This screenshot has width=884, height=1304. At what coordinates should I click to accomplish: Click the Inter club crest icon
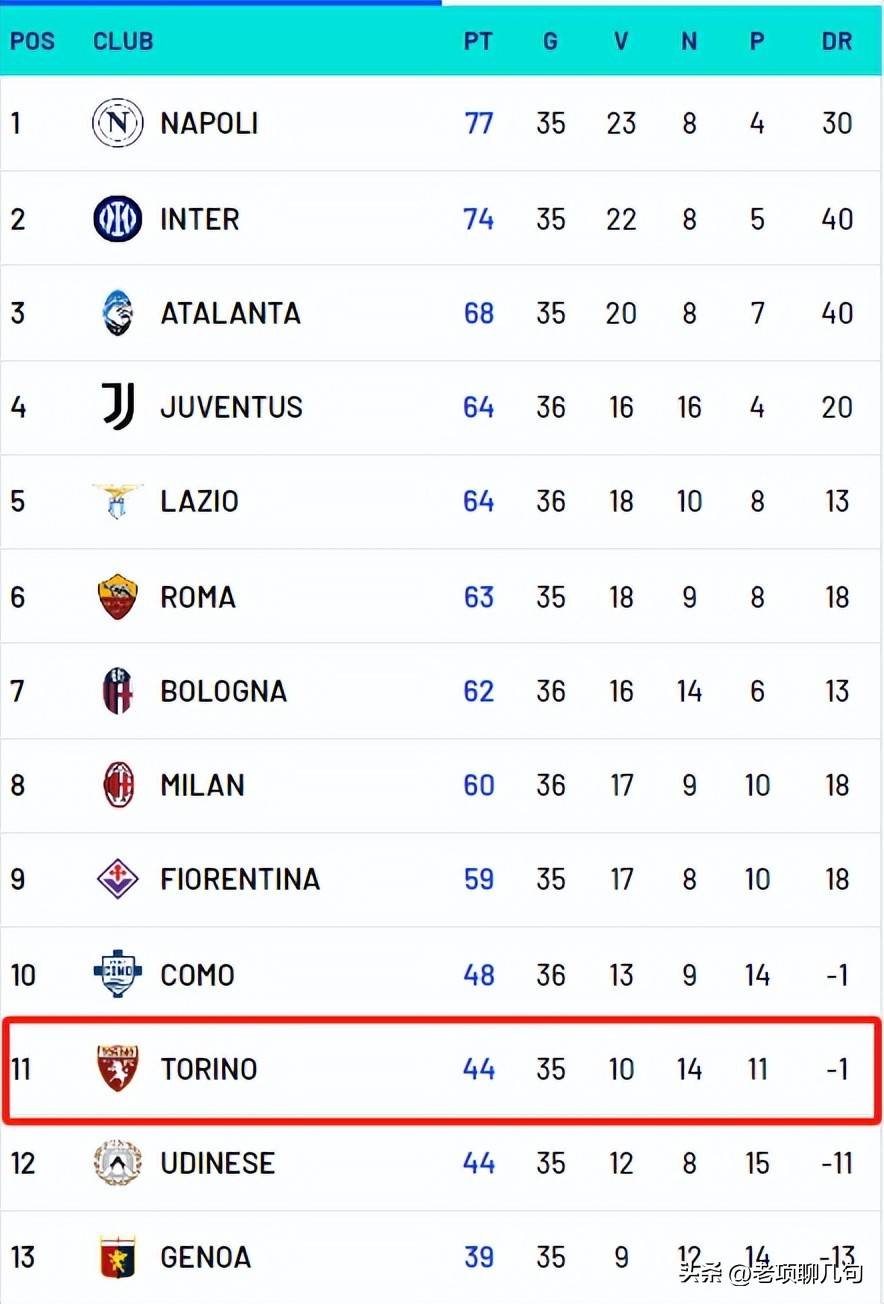click(118, 219)
